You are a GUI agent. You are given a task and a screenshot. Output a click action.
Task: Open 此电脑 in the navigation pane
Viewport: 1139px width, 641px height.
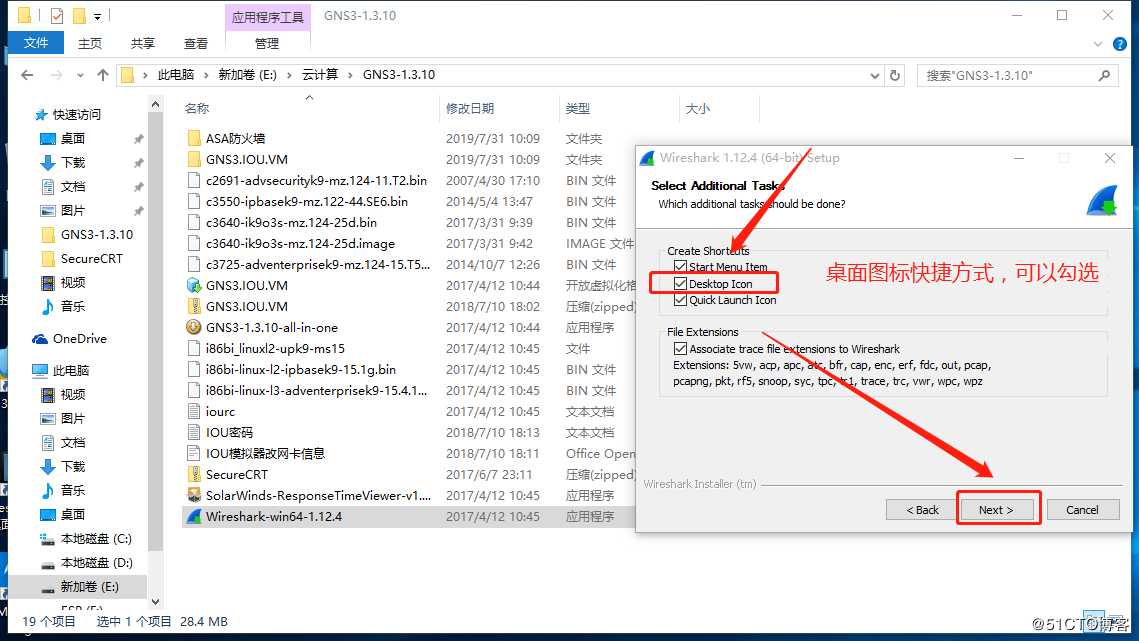(x=70, y=371)
